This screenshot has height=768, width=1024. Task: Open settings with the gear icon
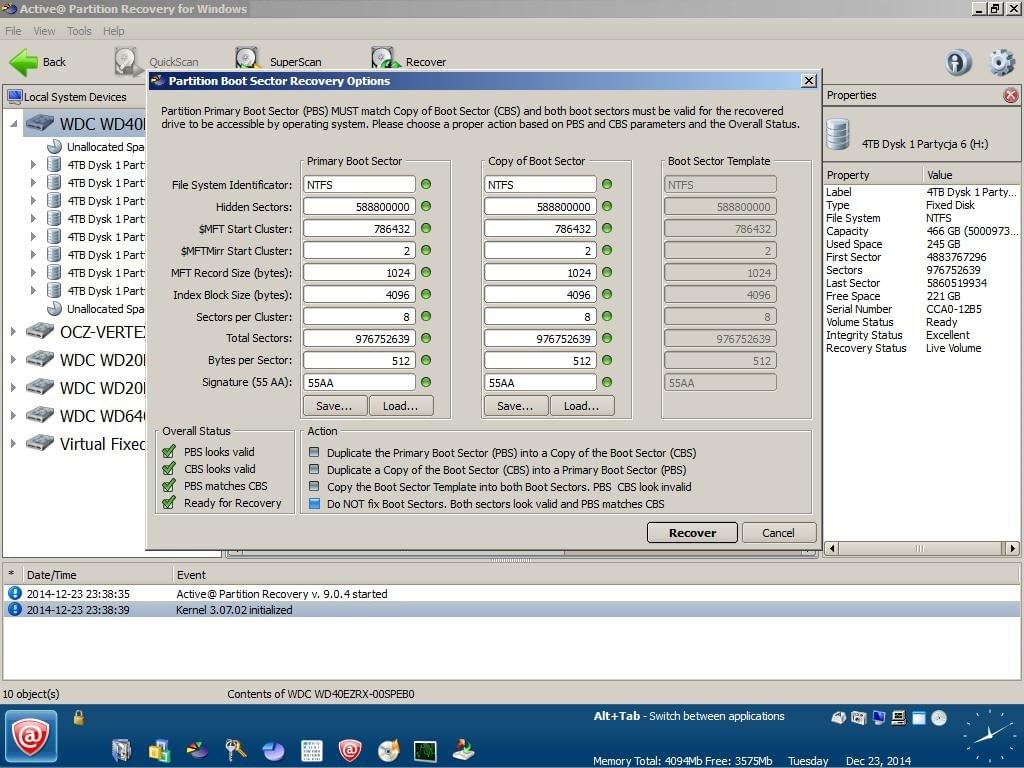[x=1002, y=63]
